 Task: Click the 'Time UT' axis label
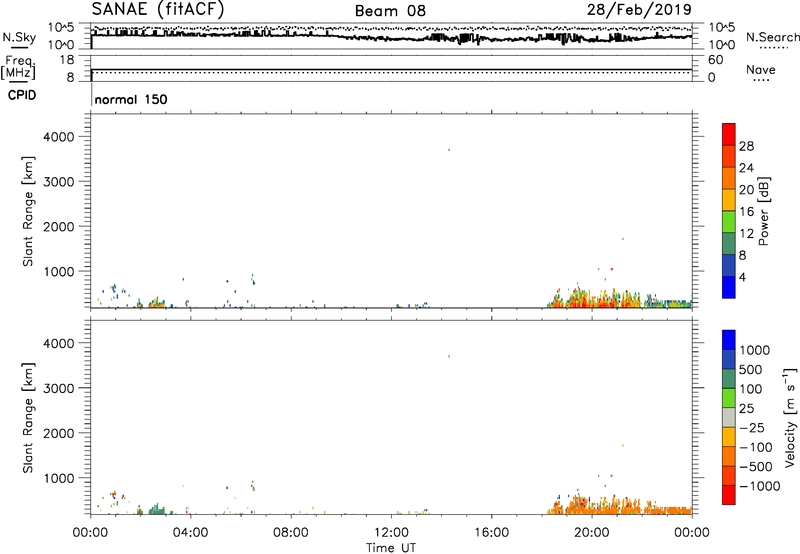point(391,548)
